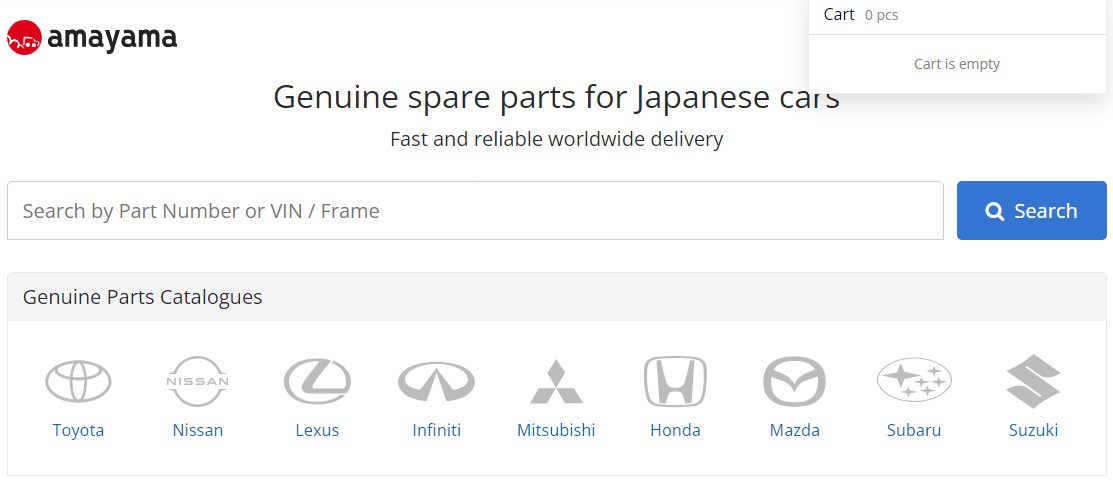1113x483 pixels.
Task: Open the Nissan text link
Action: tap(197, 430)
